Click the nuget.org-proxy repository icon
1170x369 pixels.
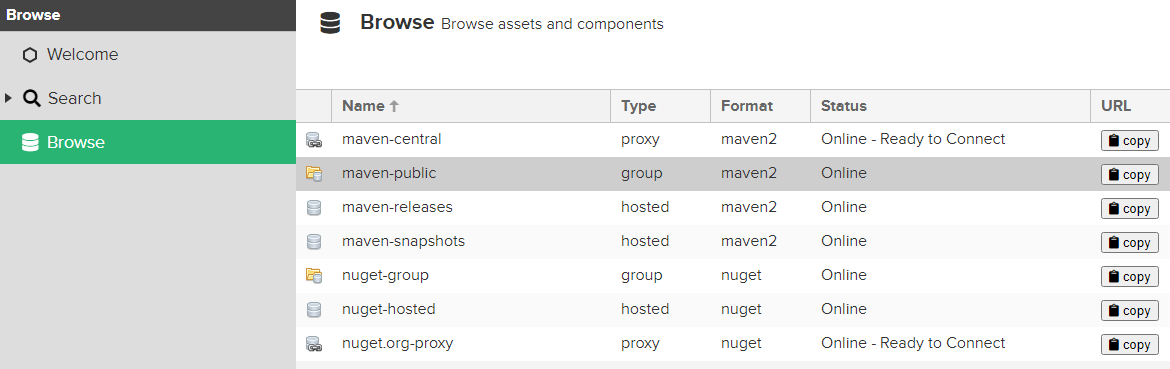pos(314,344)
